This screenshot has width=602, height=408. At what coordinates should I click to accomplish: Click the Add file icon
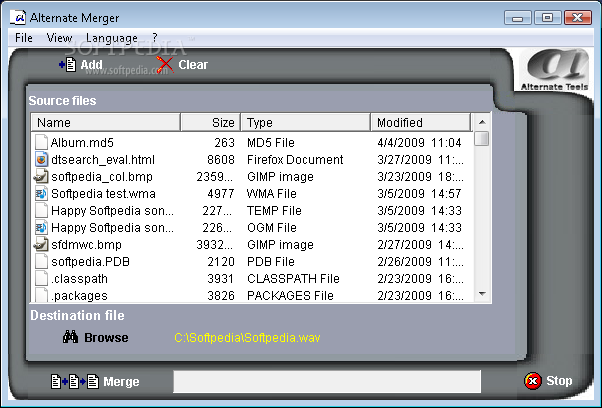coord(67,64)
